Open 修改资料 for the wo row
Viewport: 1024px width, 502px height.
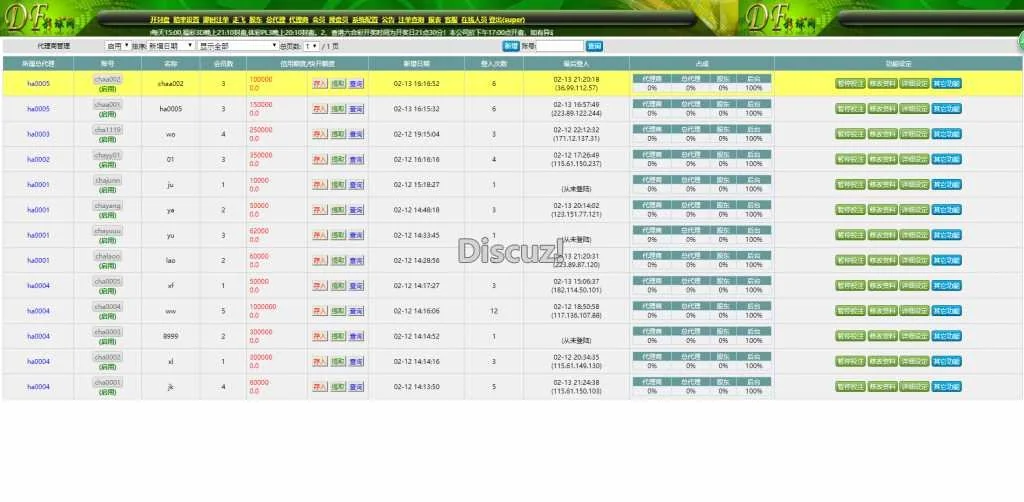pyautogui.click(x=882, y=134)
